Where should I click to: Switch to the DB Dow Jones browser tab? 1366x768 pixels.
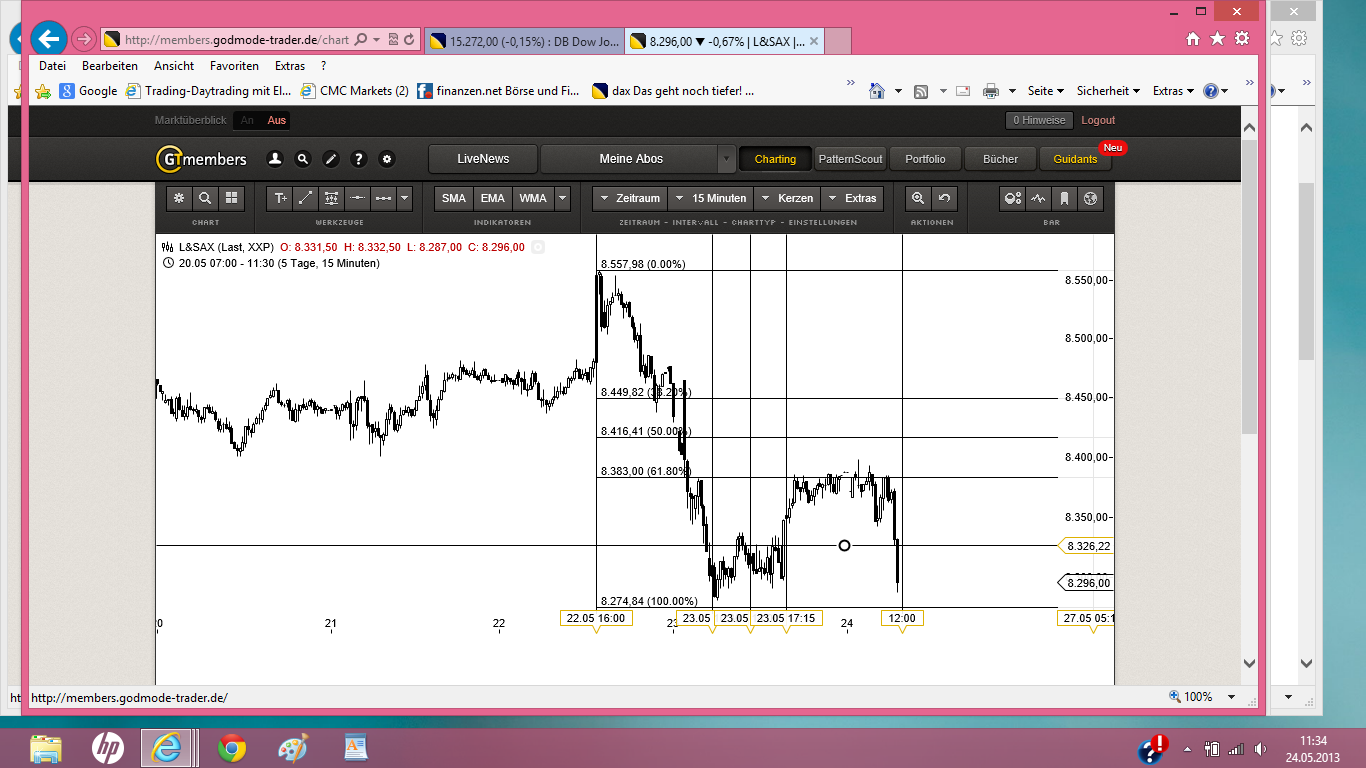[524, 41]
